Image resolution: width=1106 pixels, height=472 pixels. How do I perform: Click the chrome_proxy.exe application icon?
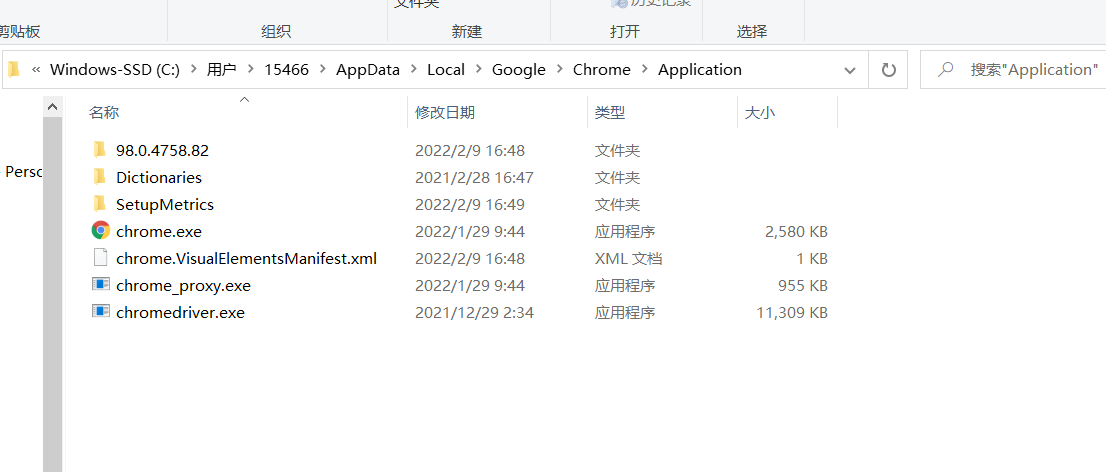(101, 284)
